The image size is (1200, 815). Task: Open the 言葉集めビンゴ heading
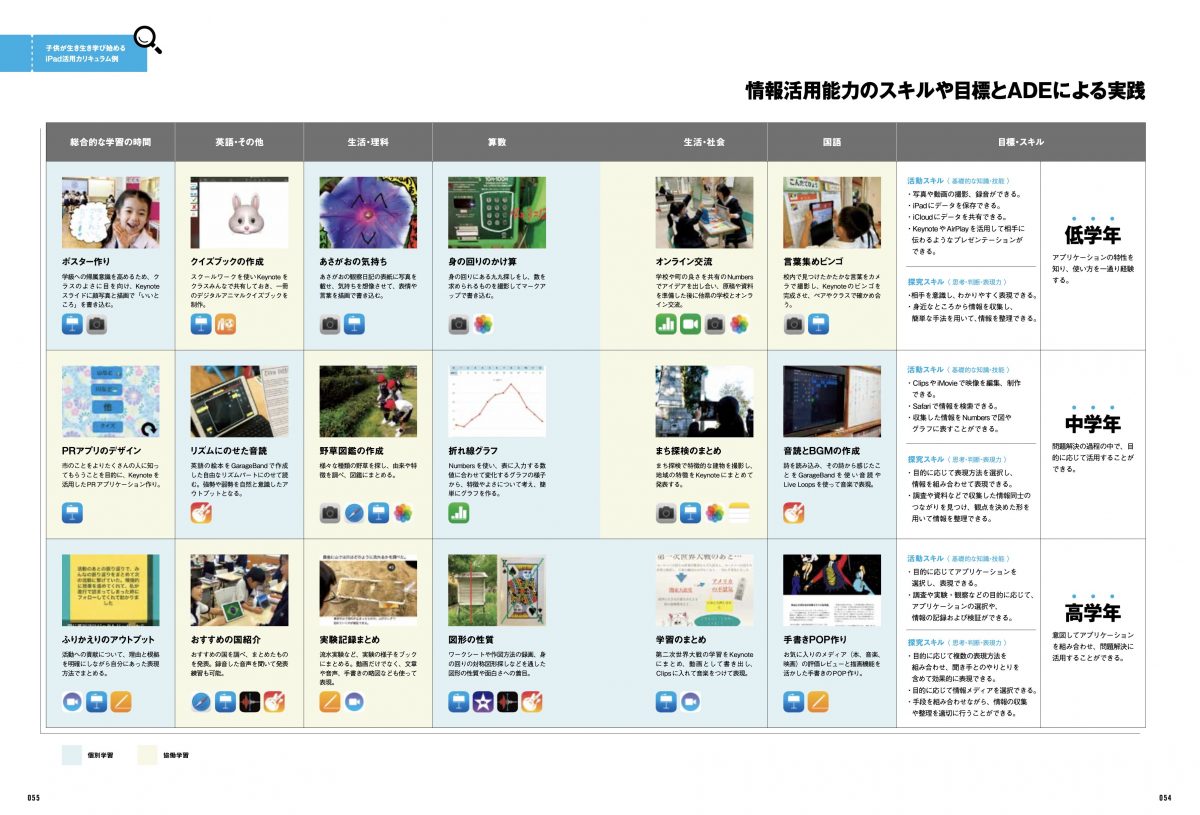pos(817,261)
